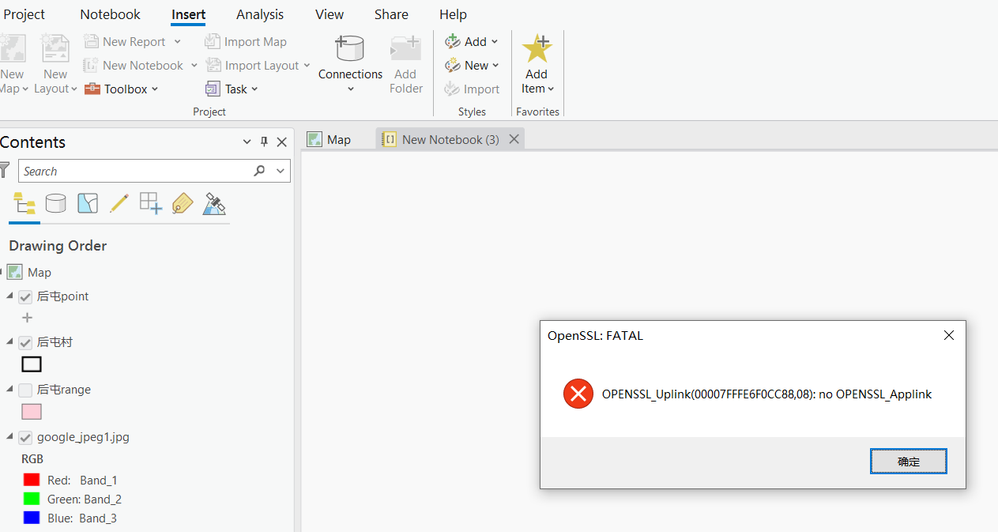Screen dimensions: 998x532
Task: Open the New Map tool
Action: click(12, 64)
